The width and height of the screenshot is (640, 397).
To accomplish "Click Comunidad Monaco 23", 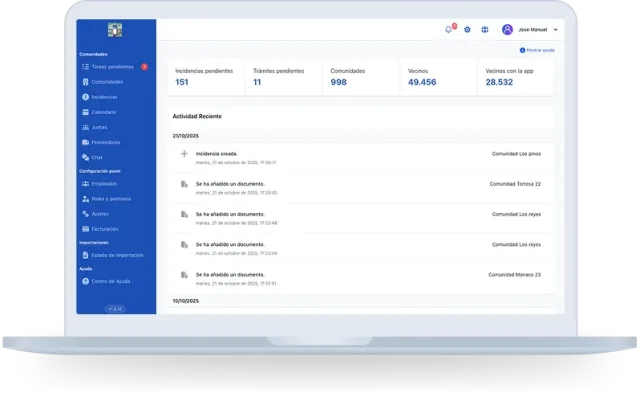I will pos(515,275).
